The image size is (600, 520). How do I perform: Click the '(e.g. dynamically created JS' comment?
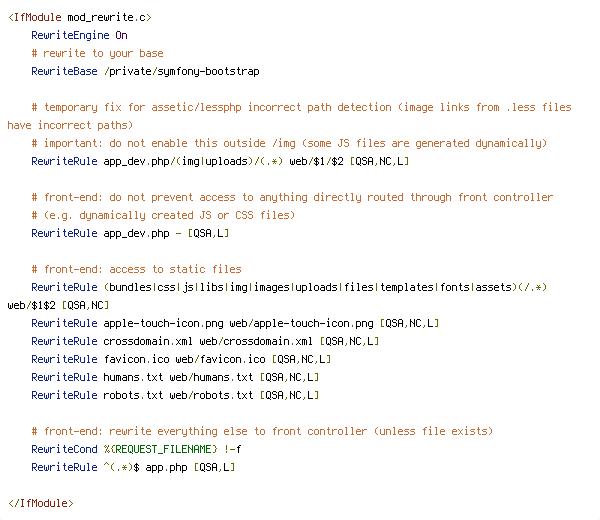(x=163, y=215)
